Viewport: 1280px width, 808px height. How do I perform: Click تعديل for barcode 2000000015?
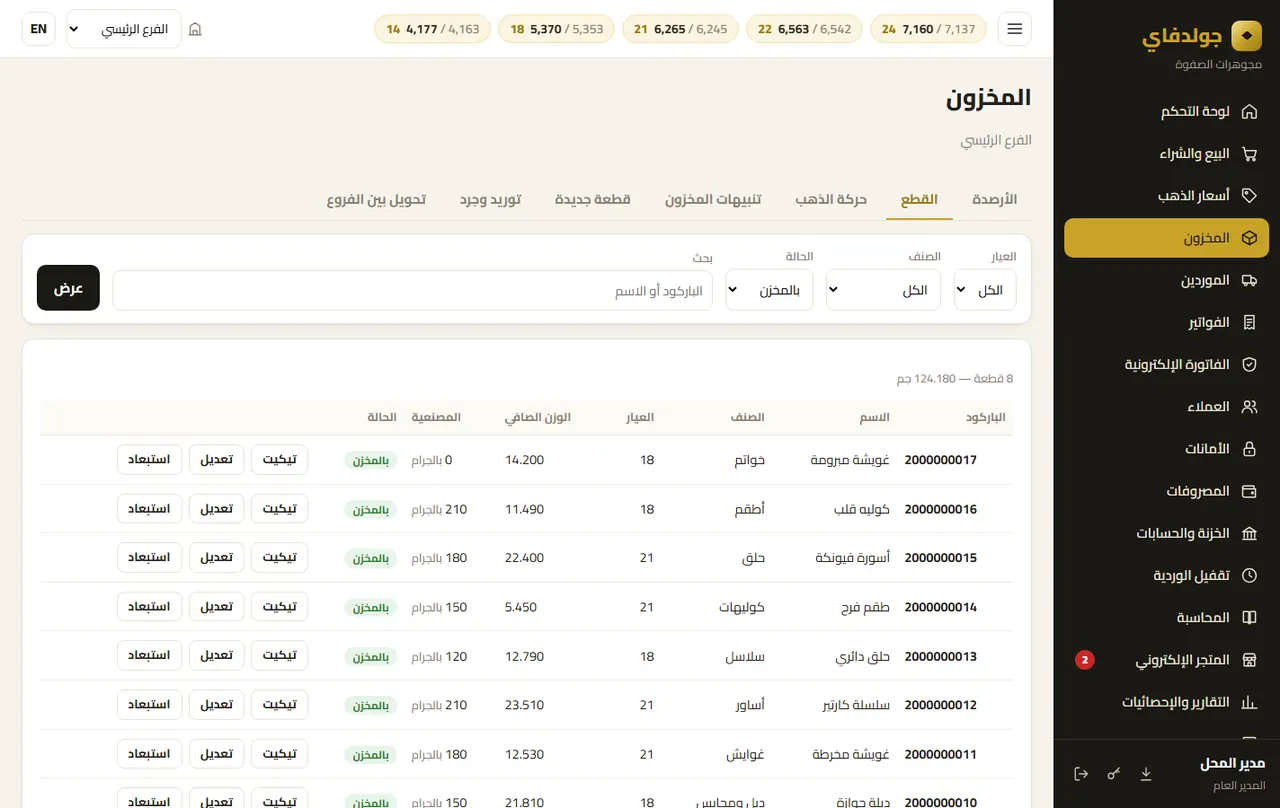pyautogui.click(x=217, y=558)
